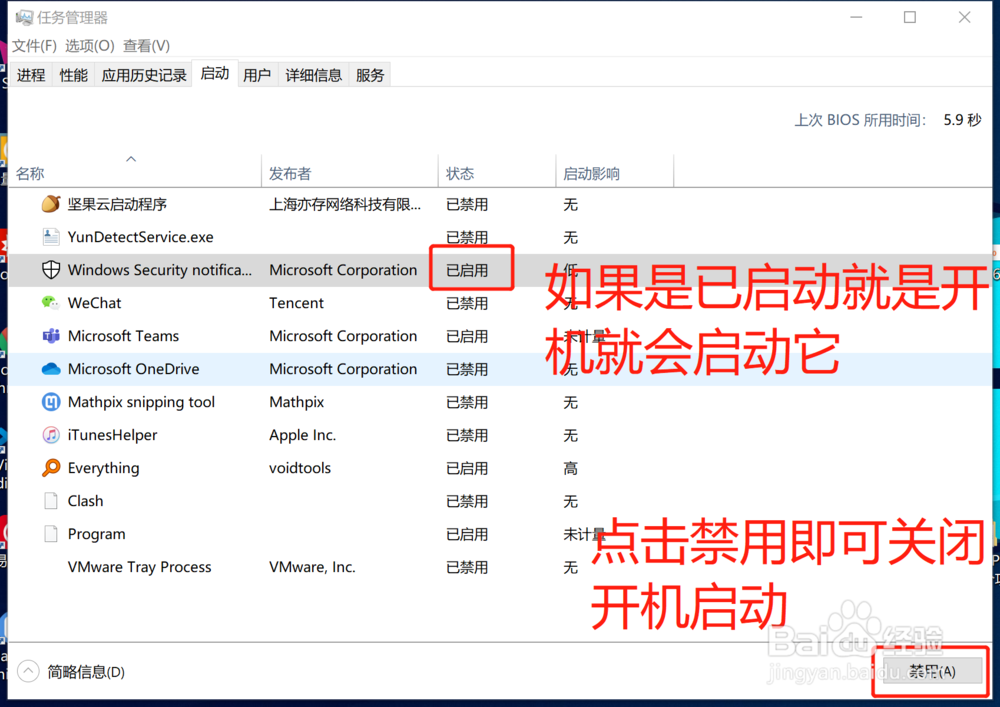Select the 坚果云启动程序 row name

point(117,204)
